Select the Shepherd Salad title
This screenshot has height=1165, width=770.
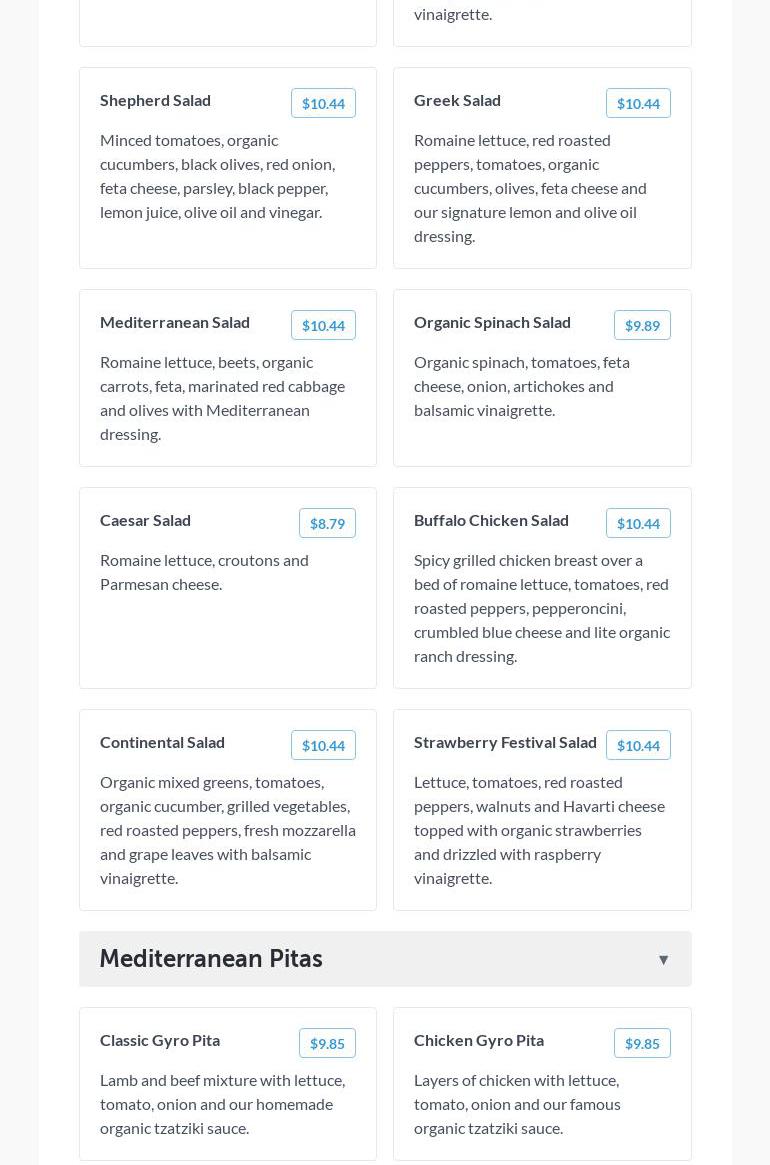click(x=155, y=100)
